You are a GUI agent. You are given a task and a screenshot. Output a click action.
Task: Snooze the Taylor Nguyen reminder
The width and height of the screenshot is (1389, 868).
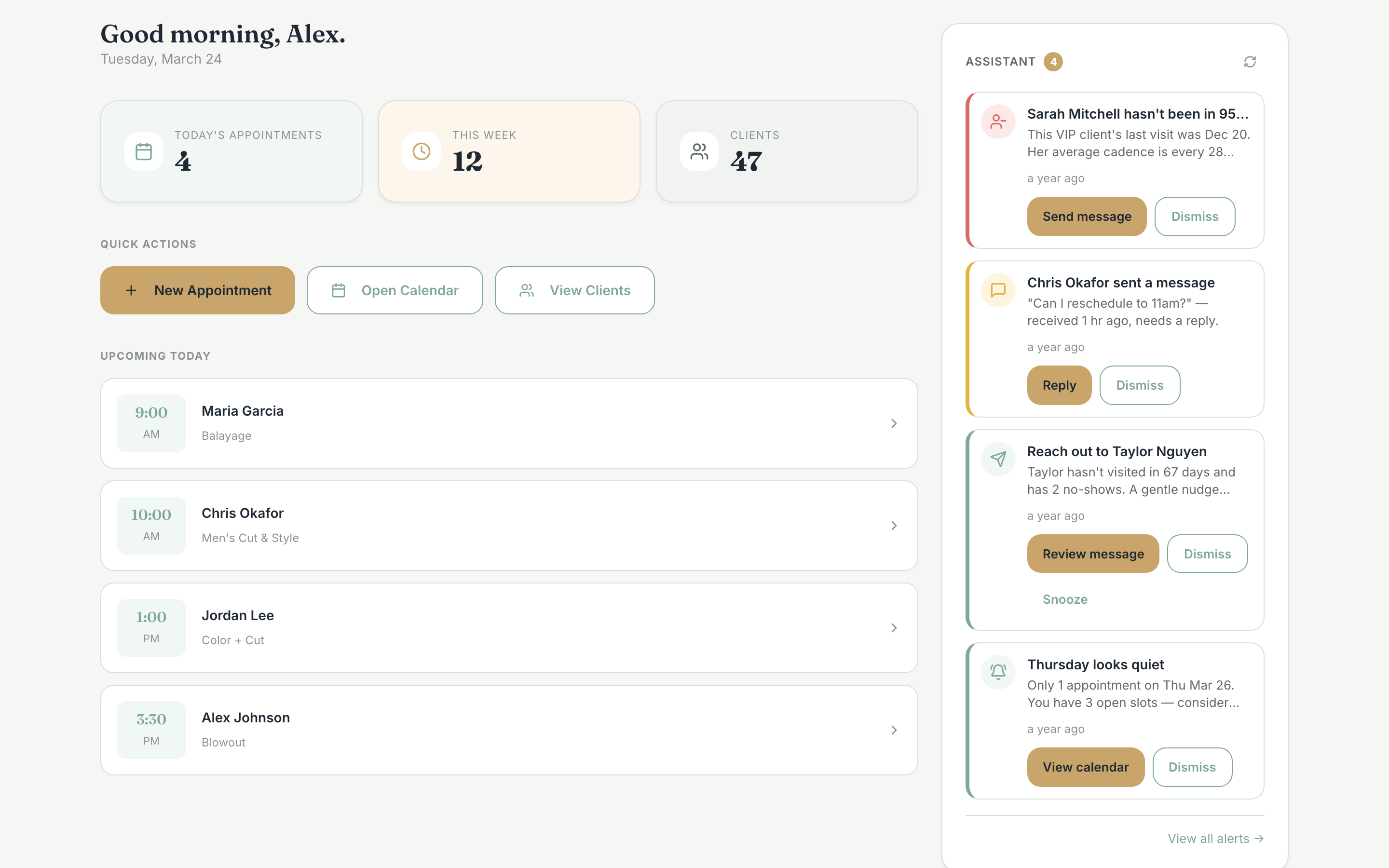(1065, 599)
